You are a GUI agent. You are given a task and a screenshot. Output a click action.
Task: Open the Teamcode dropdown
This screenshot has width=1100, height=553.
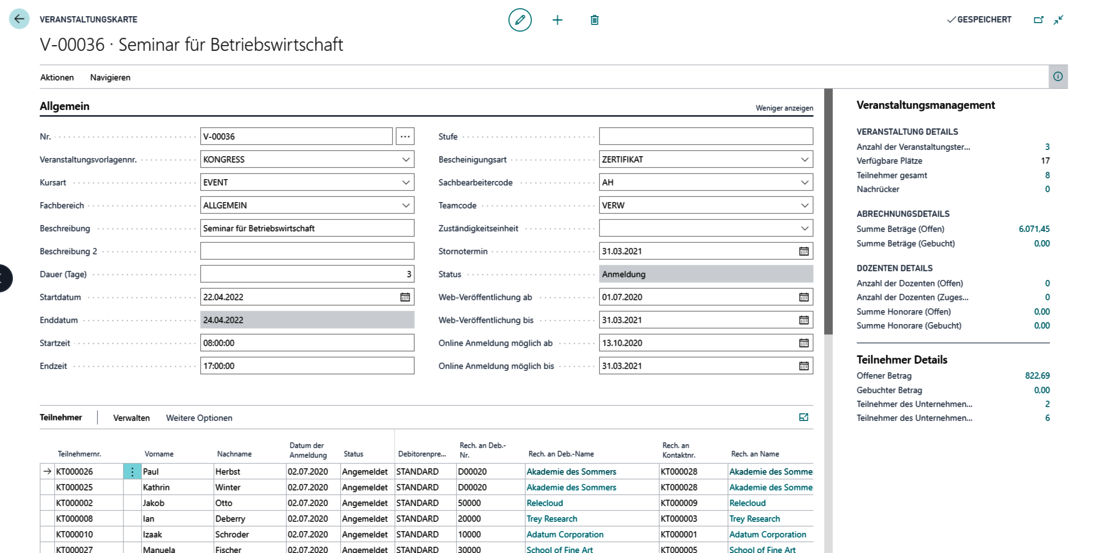tap(804, 206)
